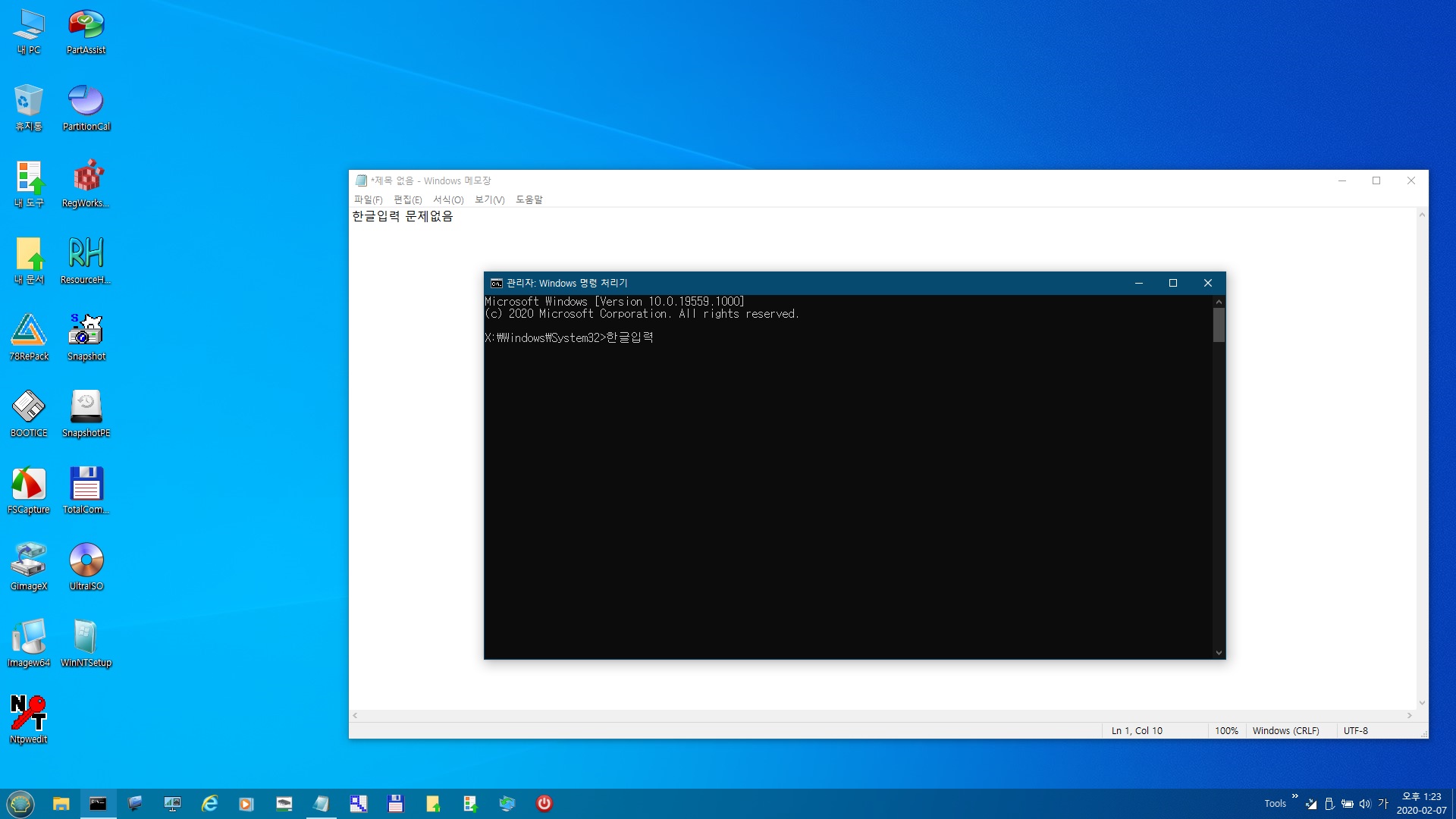Select WinNTSetup desktop icon

coord(86,645)
